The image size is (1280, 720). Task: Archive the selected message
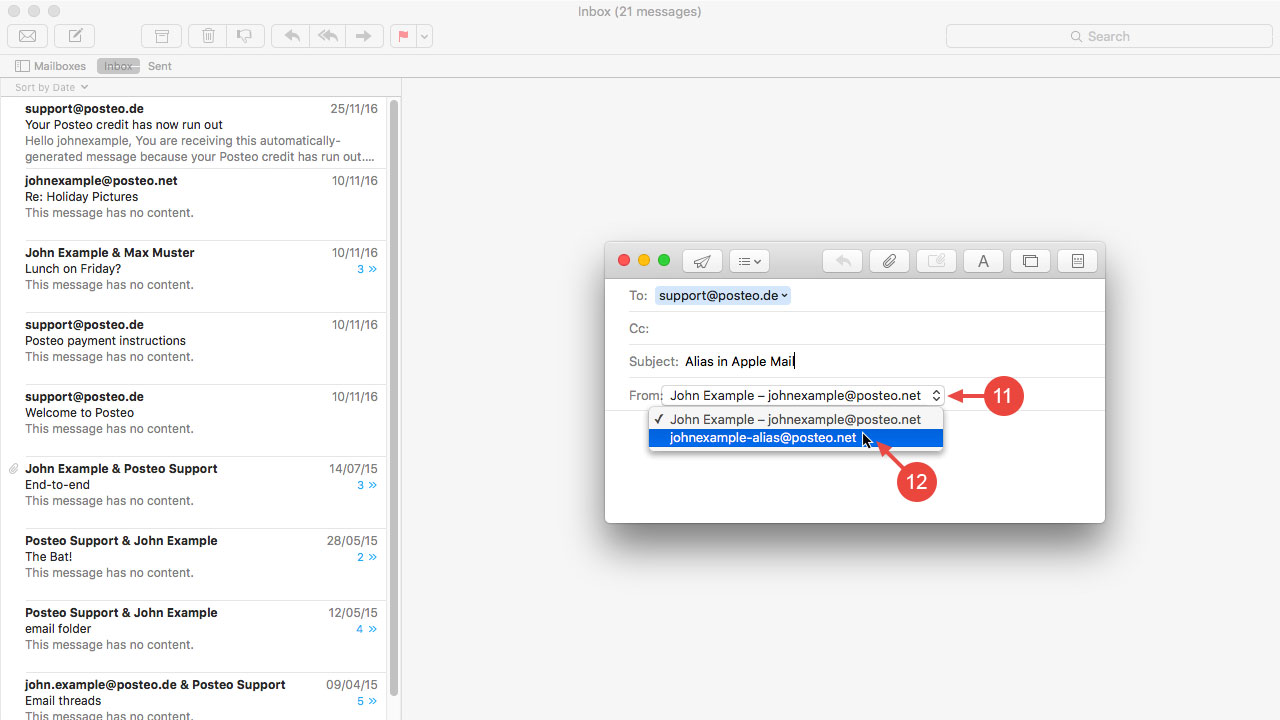161,36
